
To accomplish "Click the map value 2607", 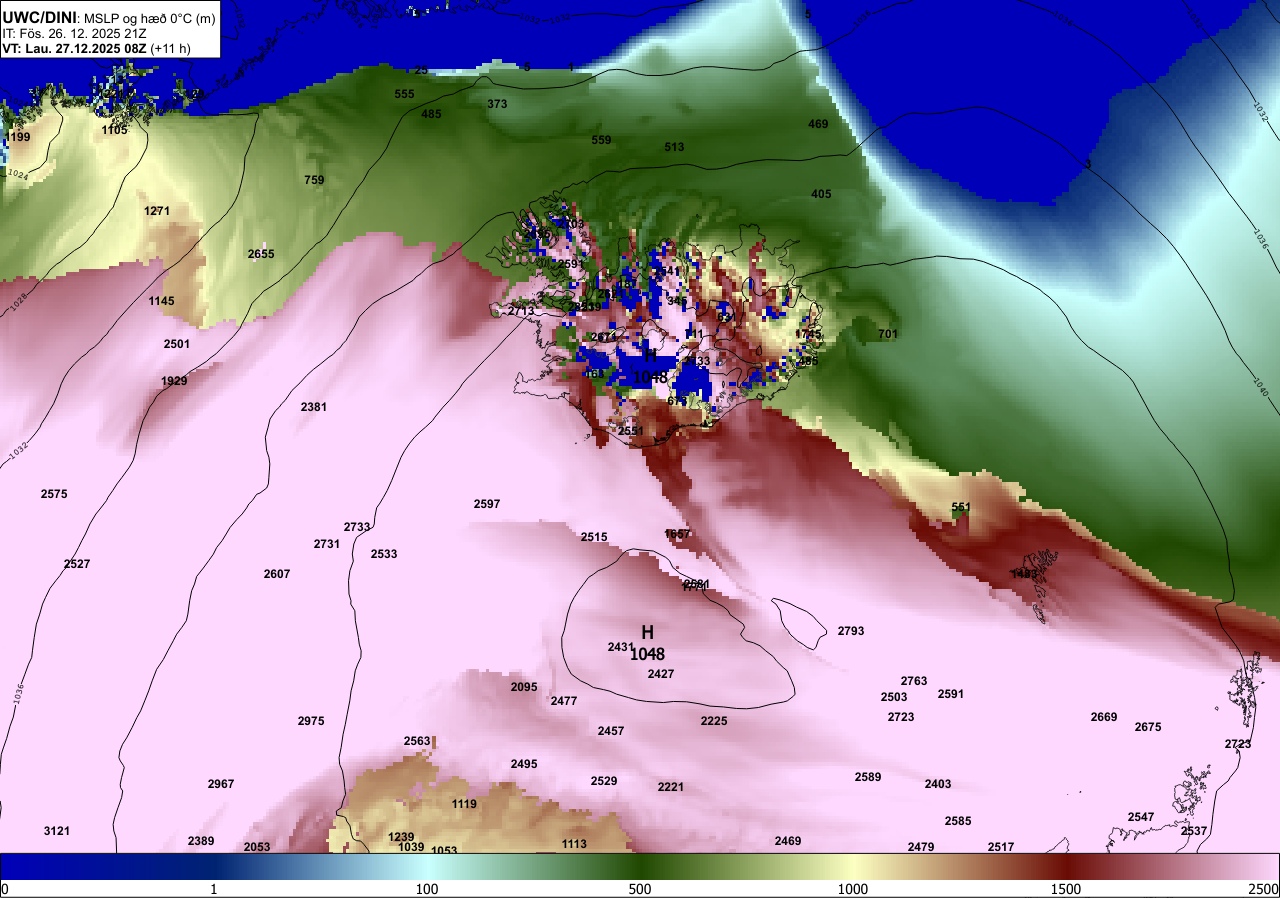I will tap(277, 574).
